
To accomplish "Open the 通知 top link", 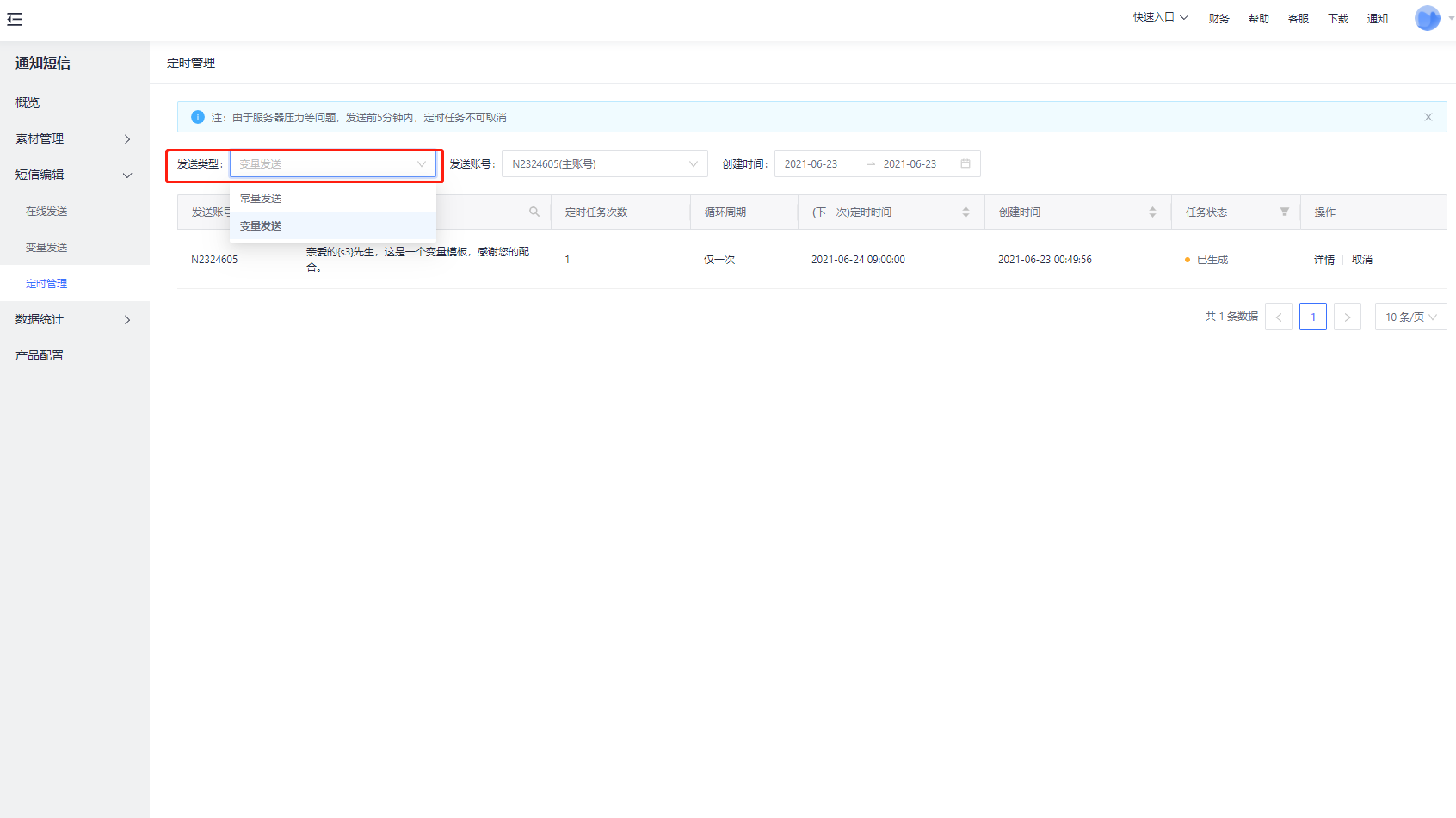I will [x=1377, y=18].
